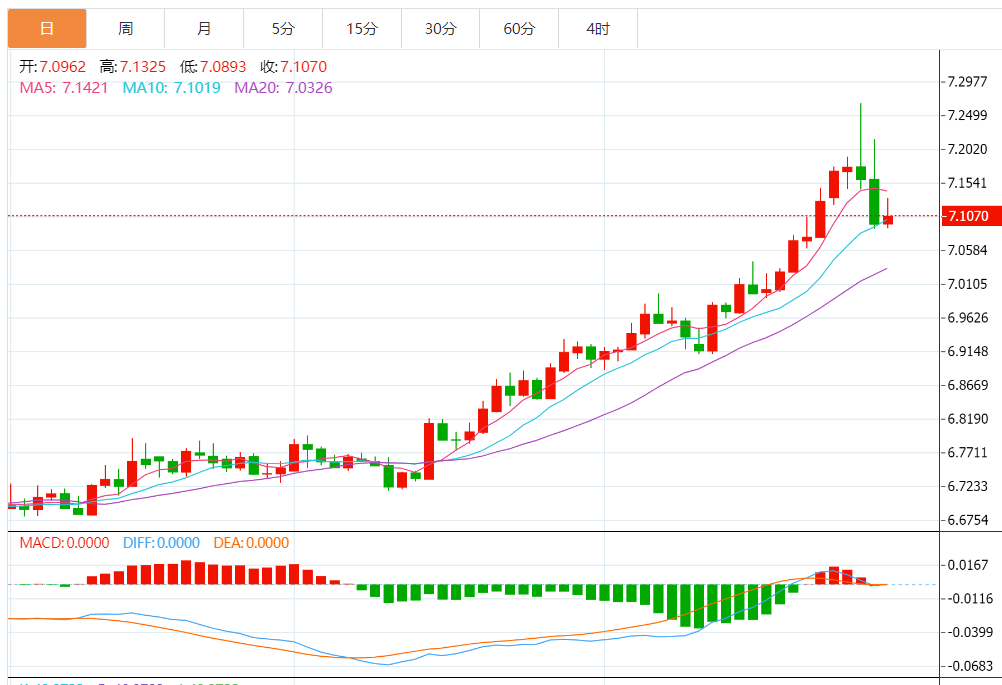Click the DEA:0.0000 label
Viewport: 1002px width, 685px height.
[251, 543]
